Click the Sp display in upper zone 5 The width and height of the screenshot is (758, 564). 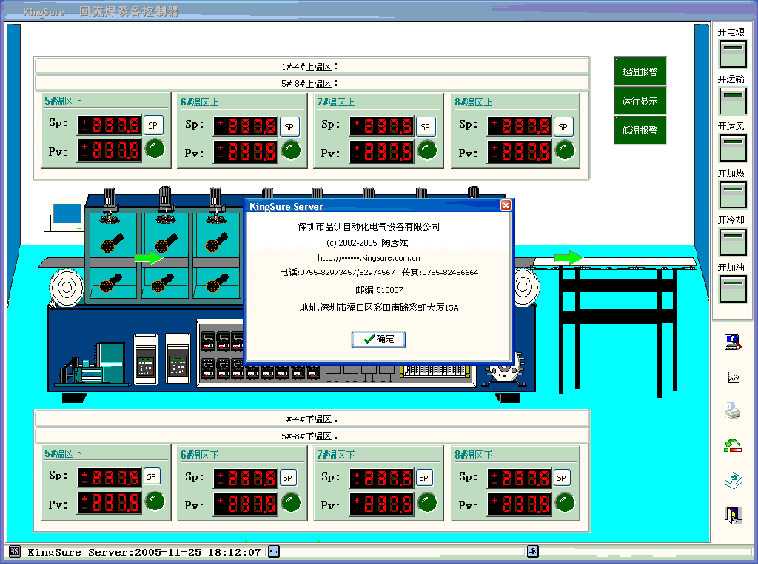(x=110, y=125)
